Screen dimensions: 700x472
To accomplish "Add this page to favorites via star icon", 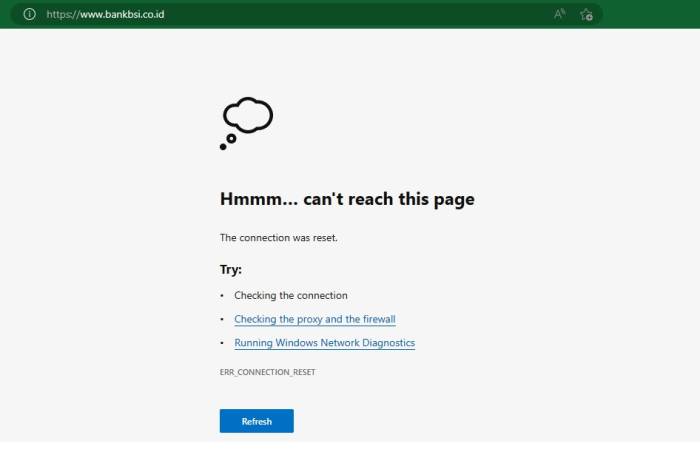I will (587, 14).
